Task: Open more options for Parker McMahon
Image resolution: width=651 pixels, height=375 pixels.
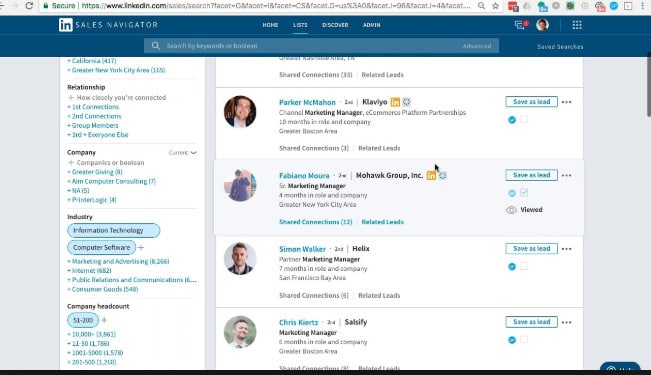Action: click(566, 102)
